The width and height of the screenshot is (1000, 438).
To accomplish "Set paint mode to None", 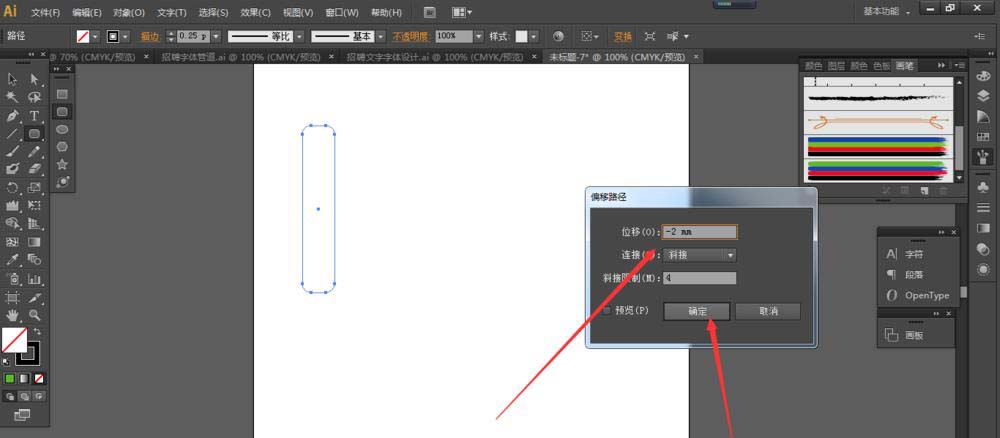I will (x=39, y=379).
